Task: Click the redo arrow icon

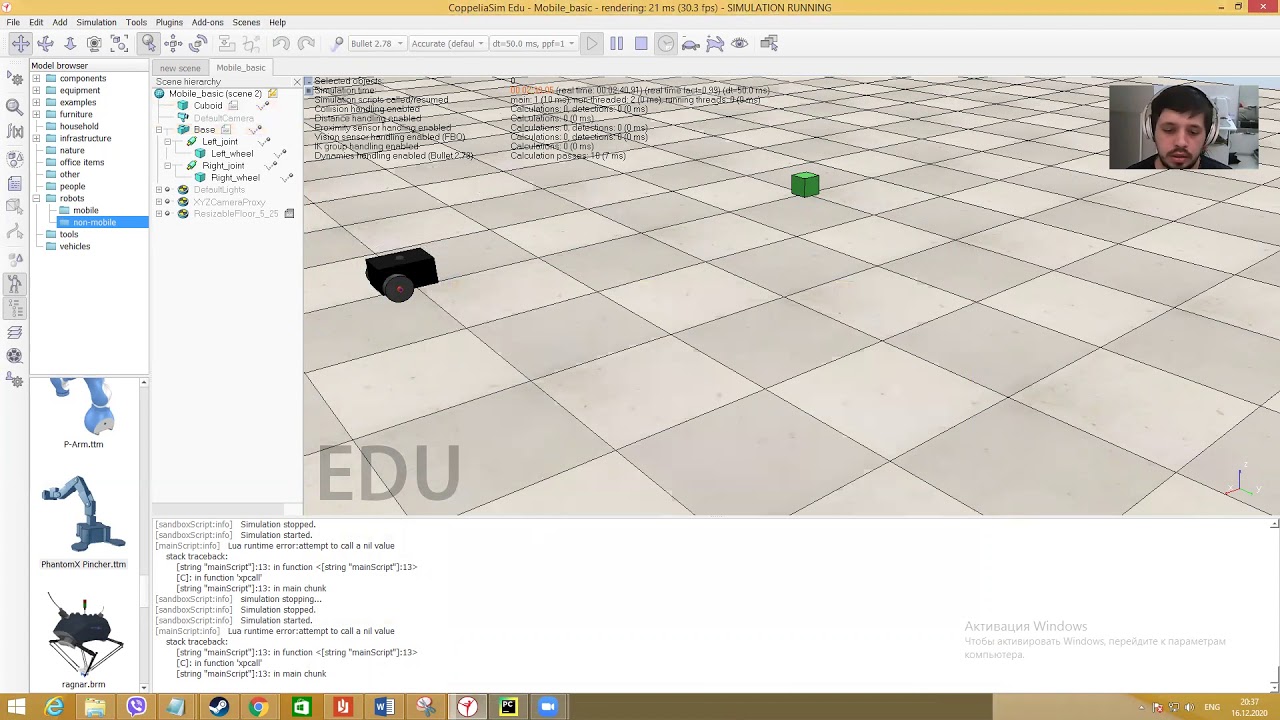Action: (306, 43)
